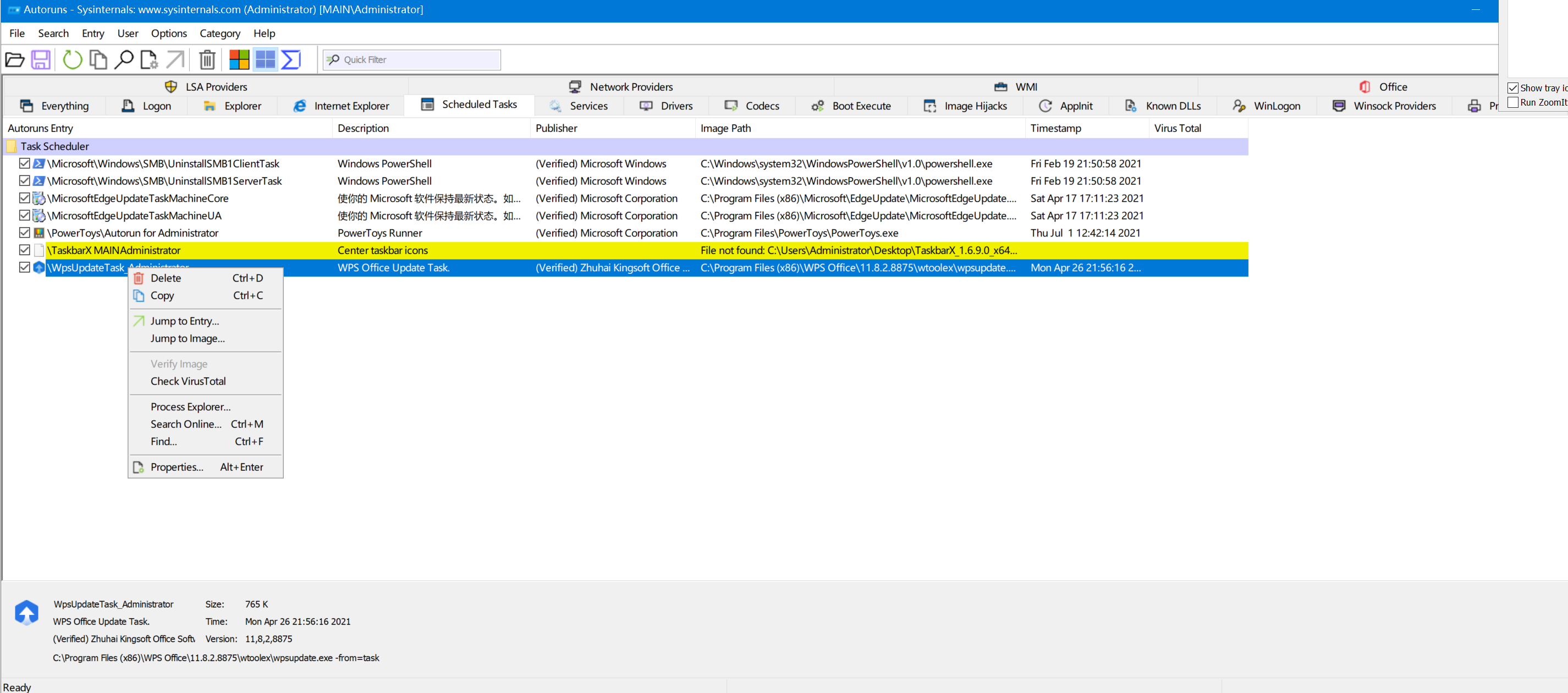The height and width of the screenshot is (693, 1568).
Task: Select Search Online in context menu
Action: coord(206,425)
